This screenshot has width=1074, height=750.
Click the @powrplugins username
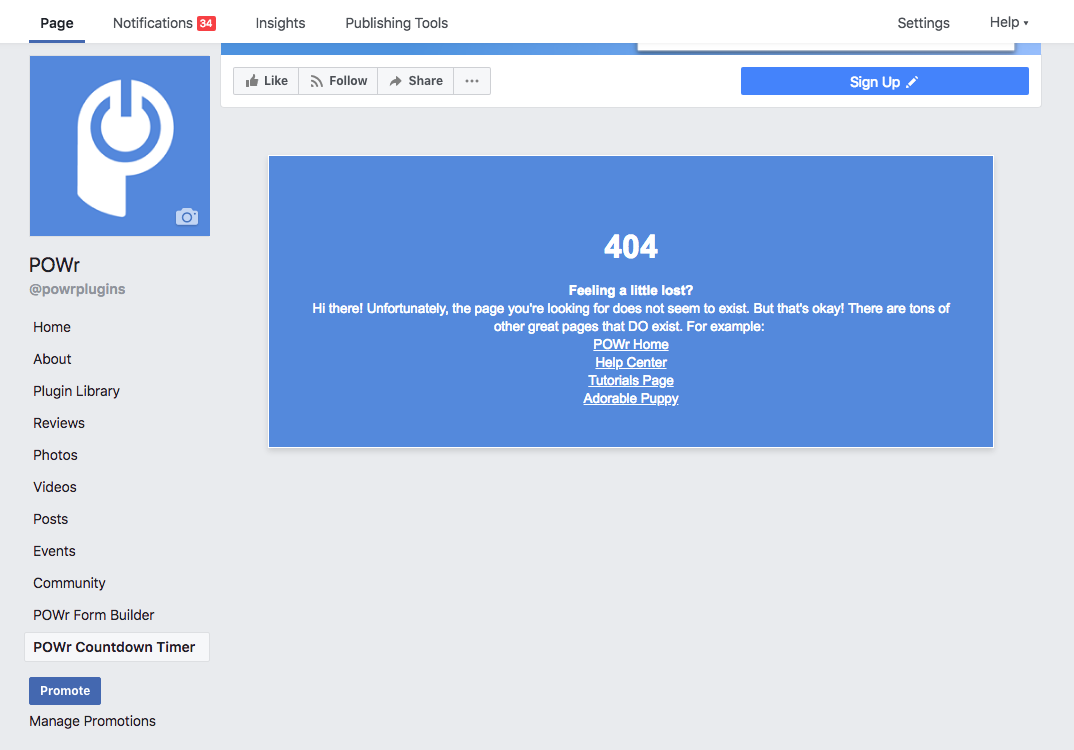tap(77, 289)
